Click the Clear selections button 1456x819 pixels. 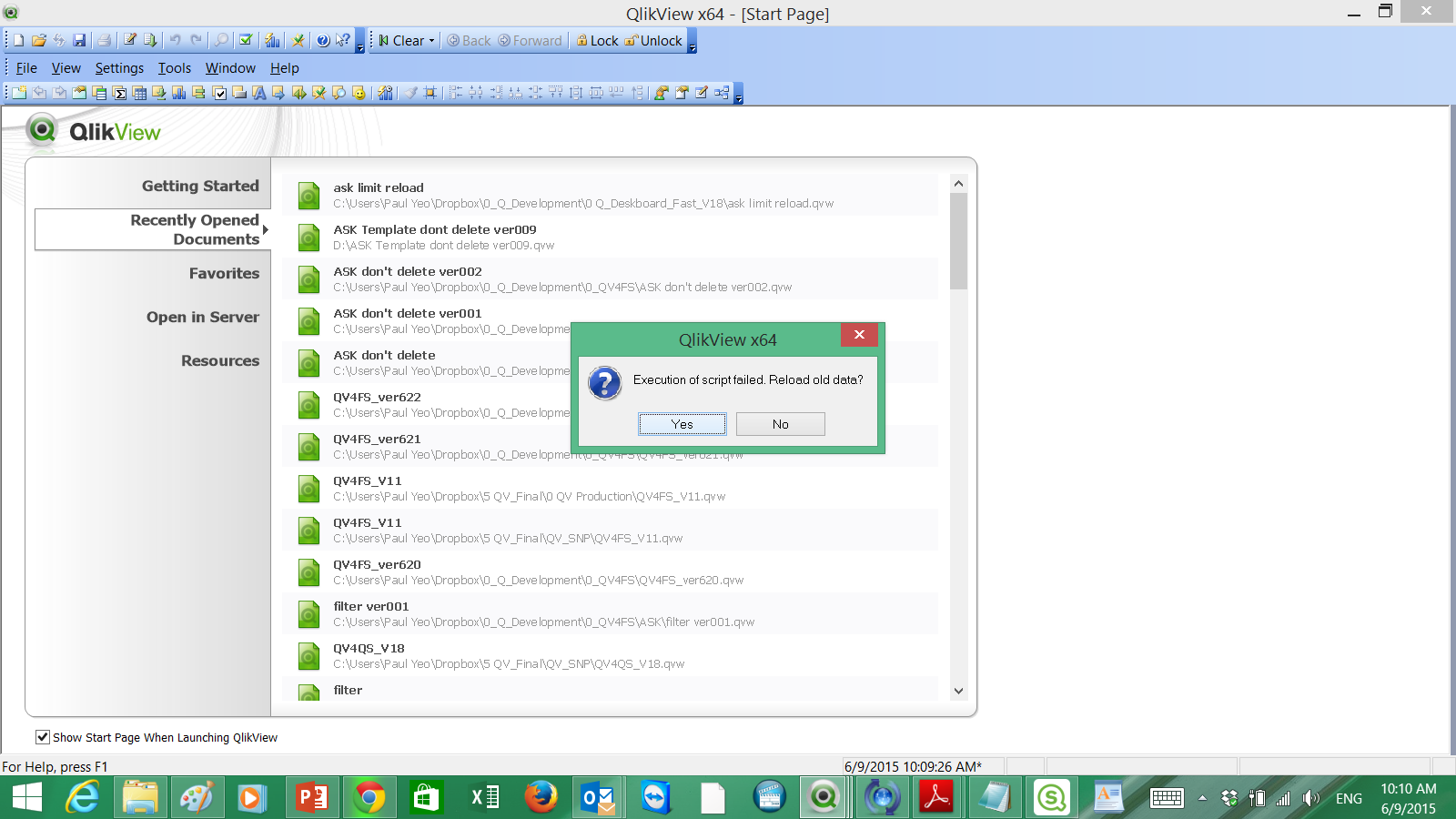[401, 41]
